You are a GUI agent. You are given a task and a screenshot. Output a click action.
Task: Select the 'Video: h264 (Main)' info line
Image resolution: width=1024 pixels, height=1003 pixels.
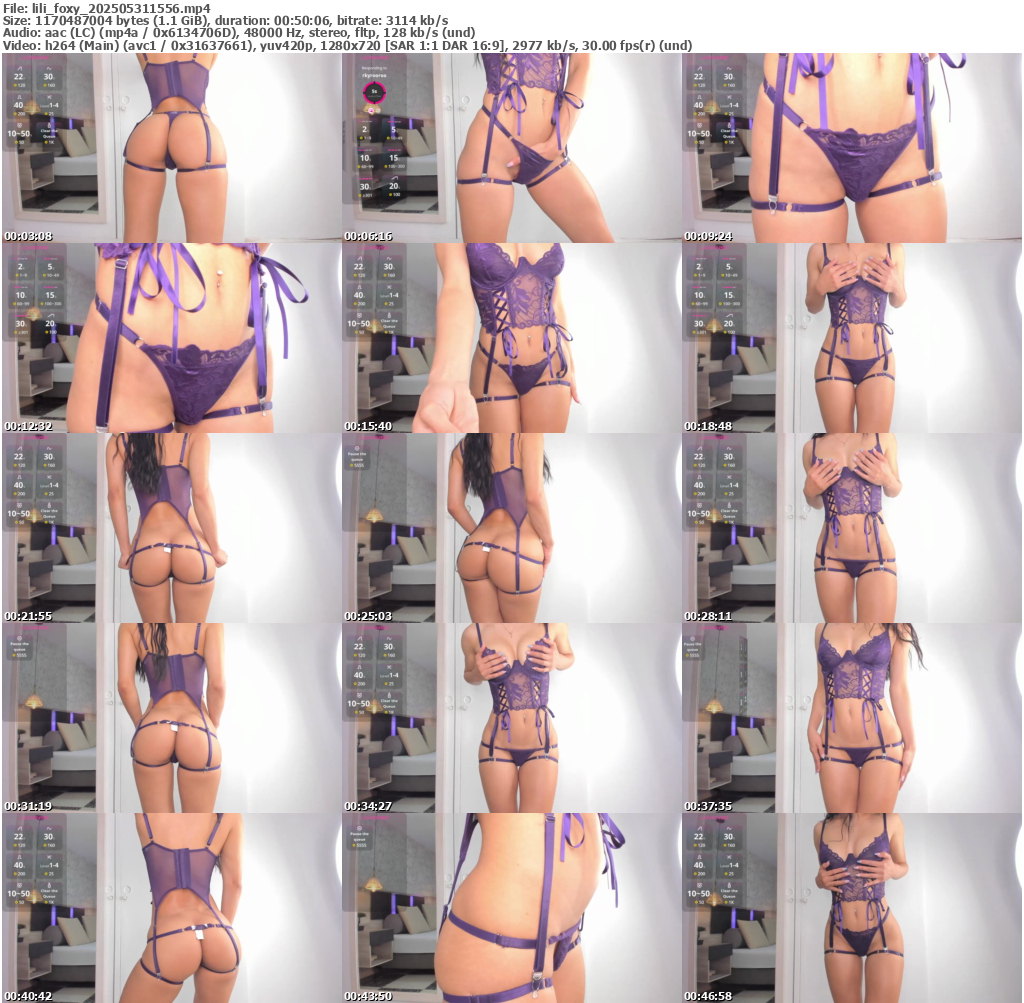tap(347, 46)
